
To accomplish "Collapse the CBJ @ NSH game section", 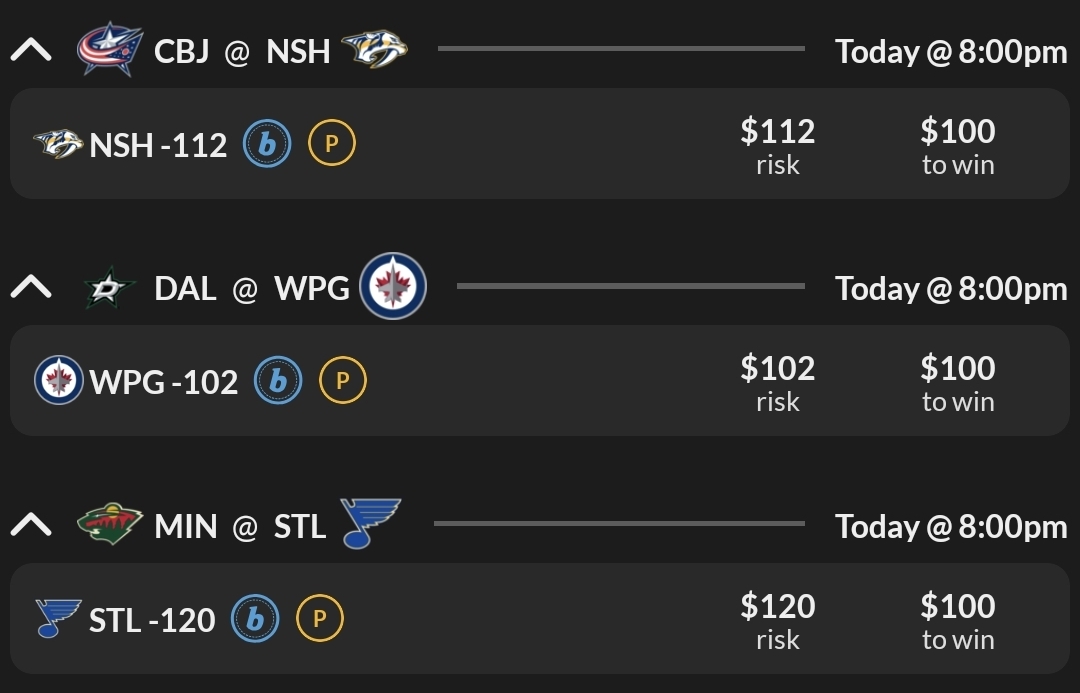I will (31, 50).
